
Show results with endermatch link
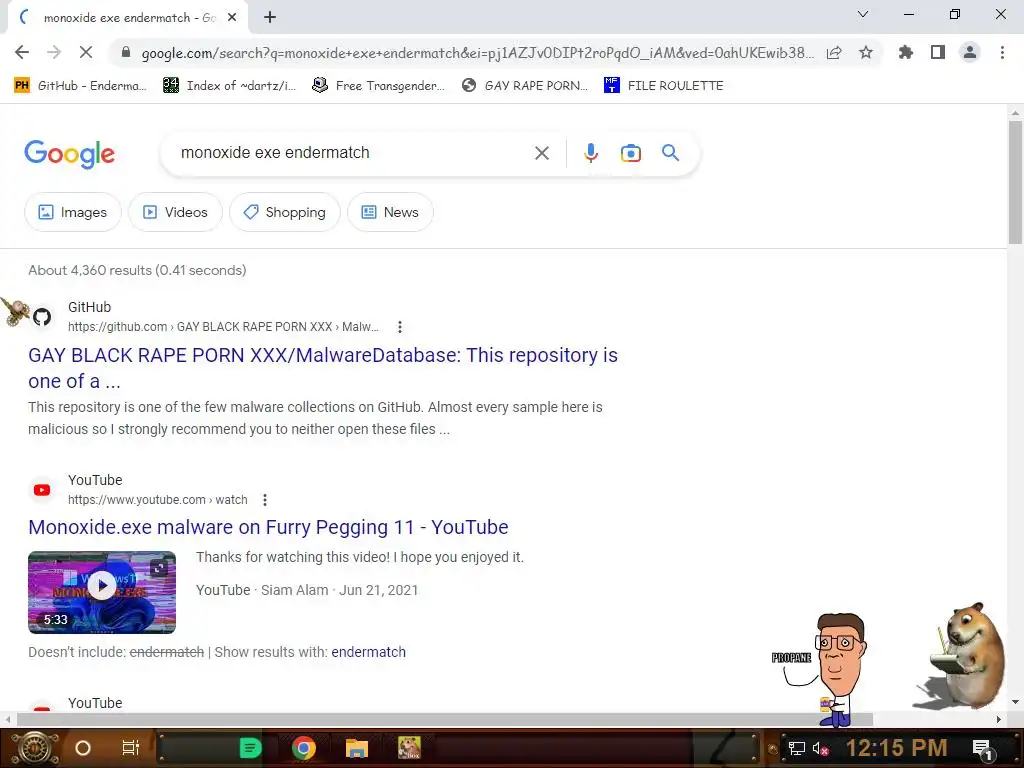368,652
